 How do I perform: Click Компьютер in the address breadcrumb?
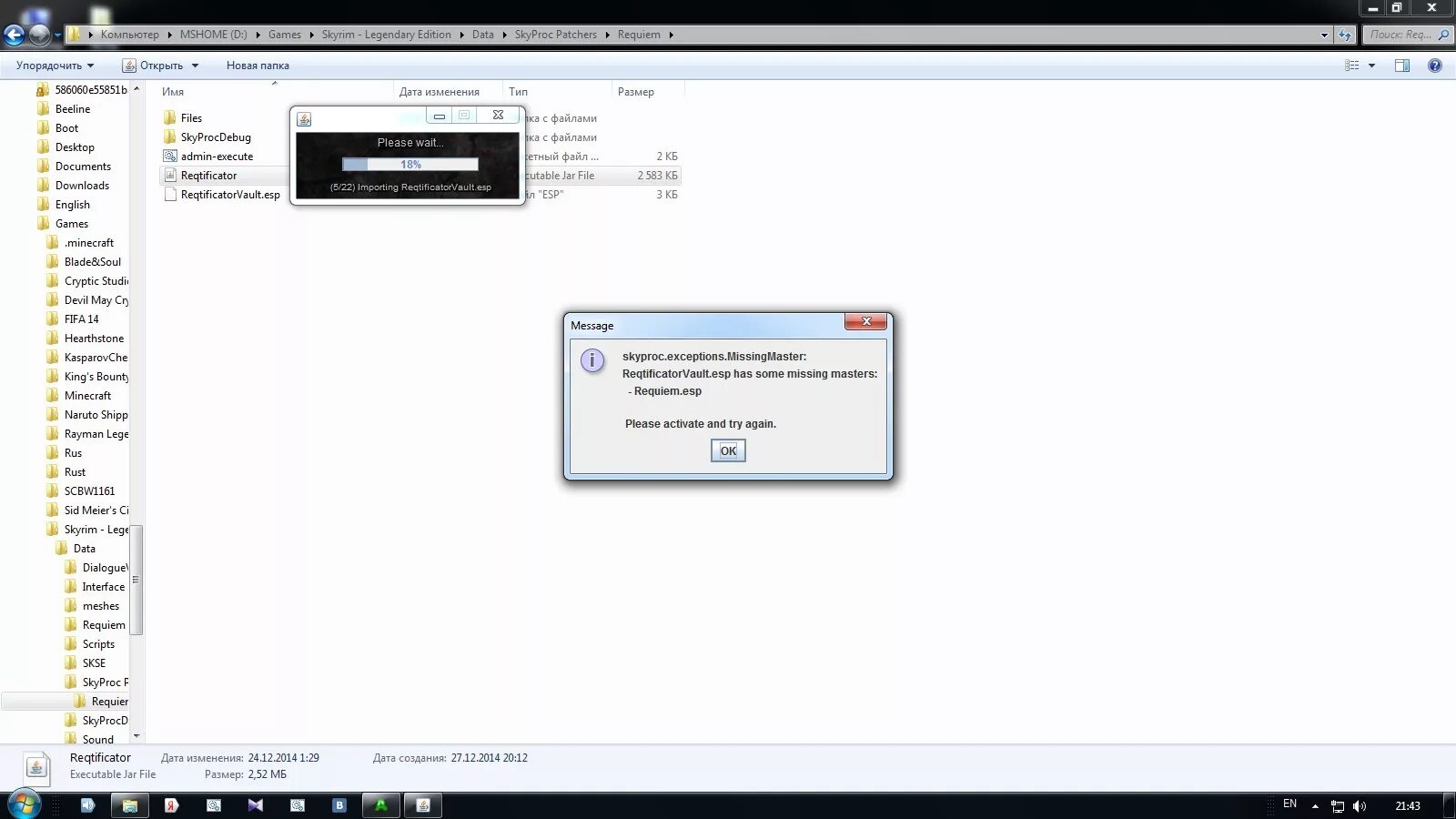(x=129, y=35)
